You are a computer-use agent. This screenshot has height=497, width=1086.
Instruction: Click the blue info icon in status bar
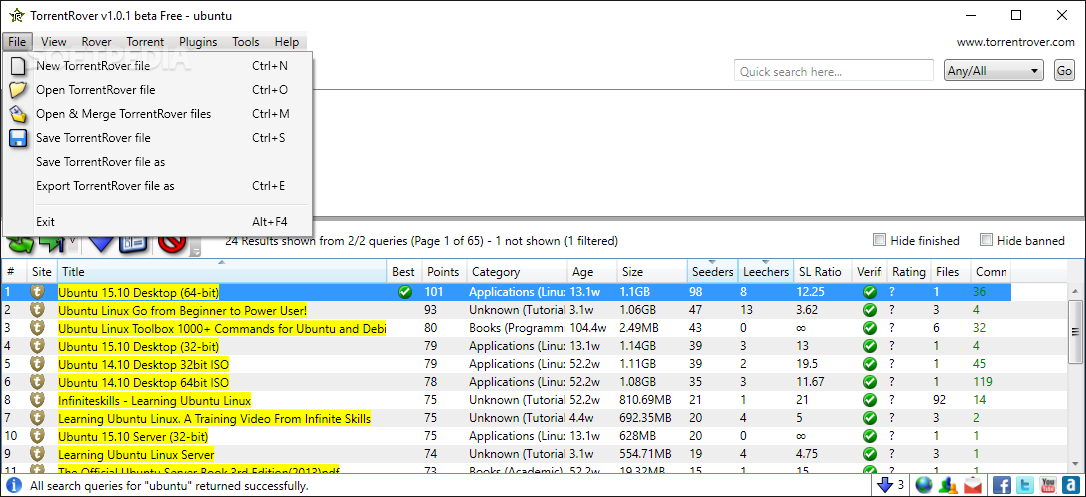coord(14,486)
